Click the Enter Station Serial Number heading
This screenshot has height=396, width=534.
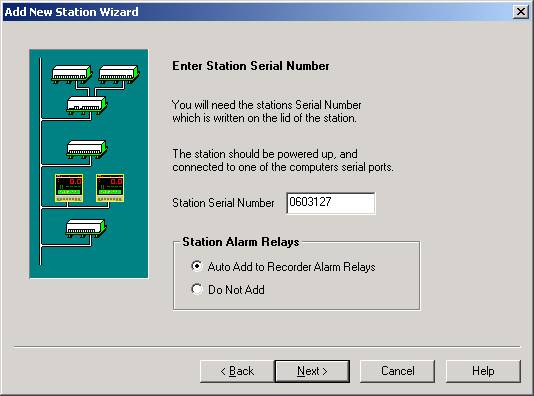pos(251,66)
